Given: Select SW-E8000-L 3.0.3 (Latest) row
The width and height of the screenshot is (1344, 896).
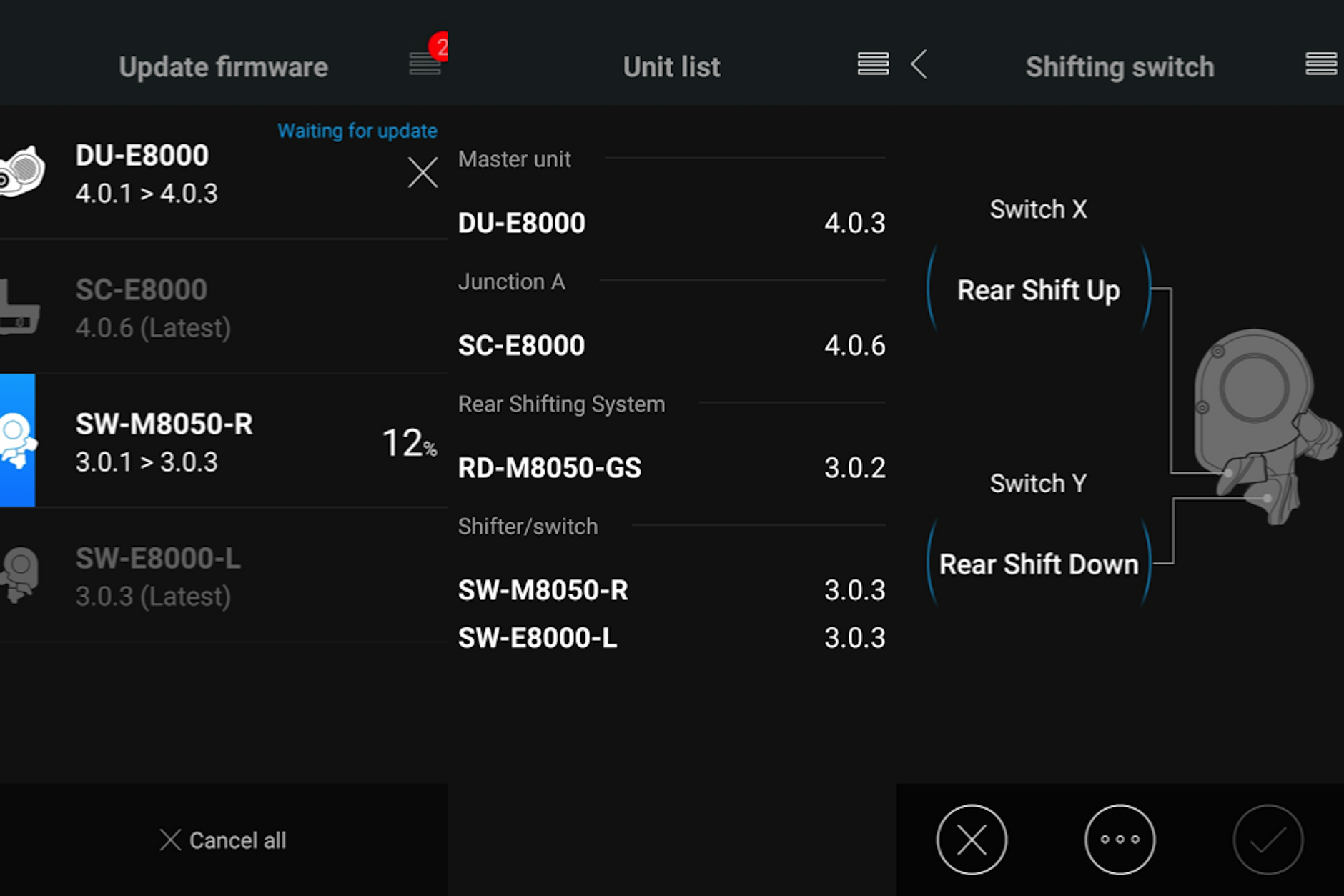Looking at the screenshot, I should point(224,574).
